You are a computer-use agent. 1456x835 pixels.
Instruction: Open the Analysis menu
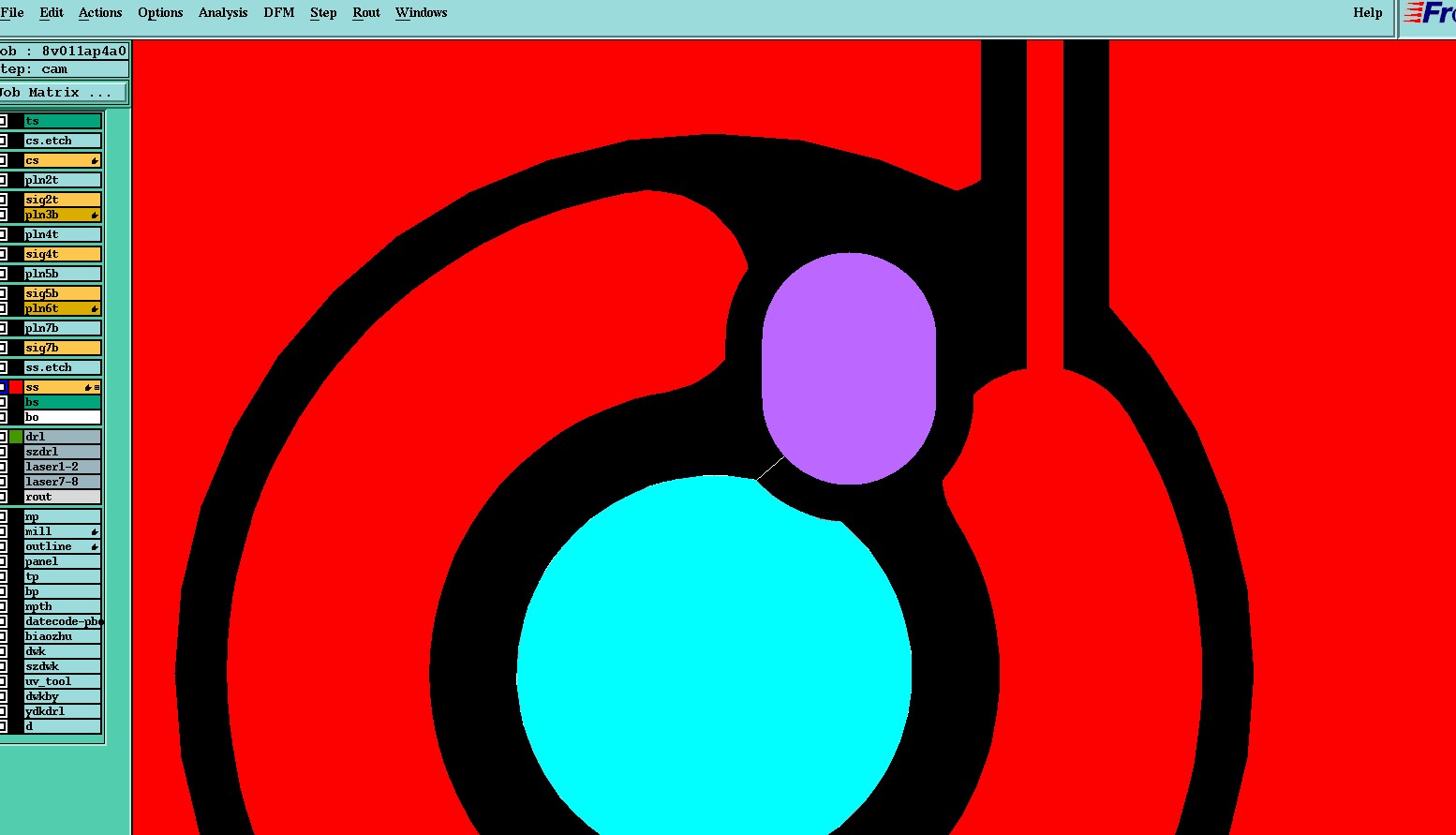pos(223,12)
